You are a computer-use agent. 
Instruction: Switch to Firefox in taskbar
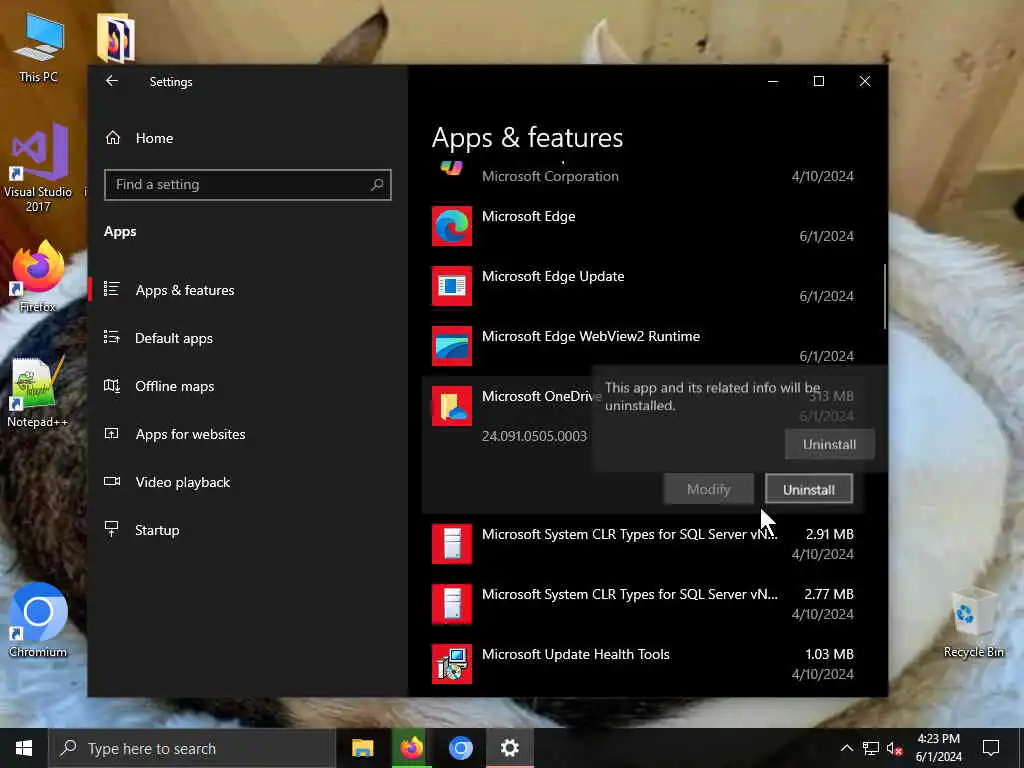point(411,748)
